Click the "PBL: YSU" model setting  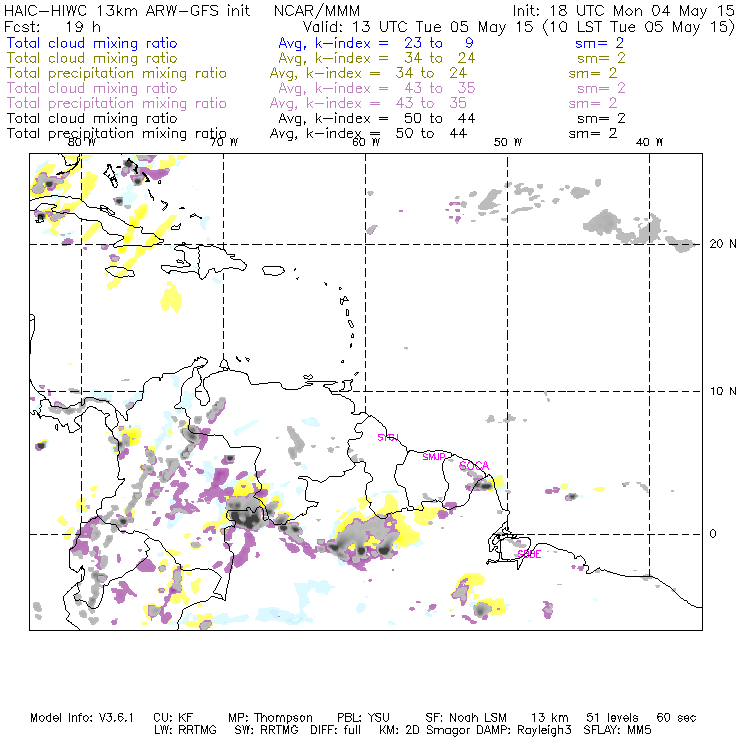(x=363, y=718)
